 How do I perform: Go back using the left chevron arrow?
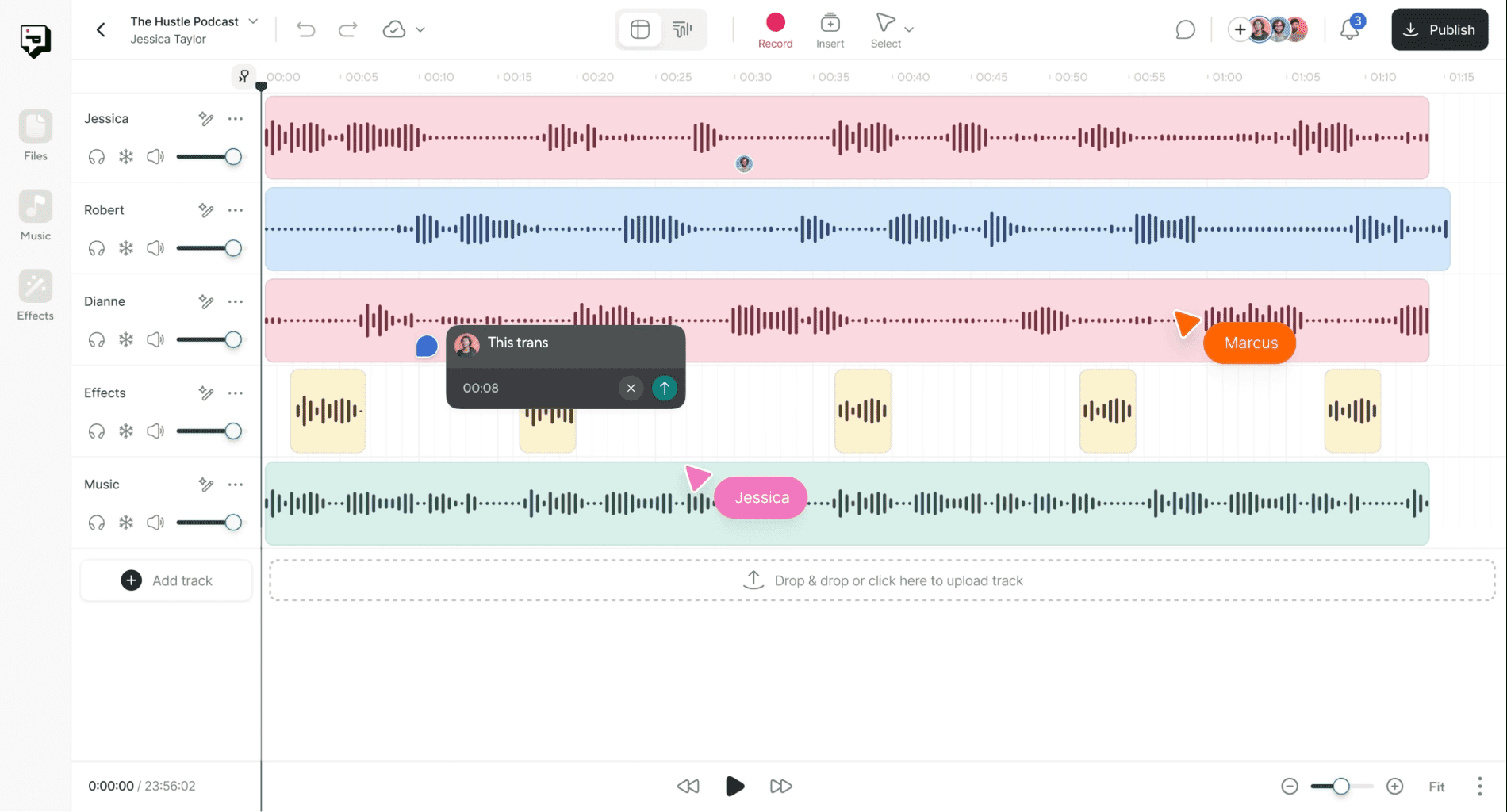[101, 30]
